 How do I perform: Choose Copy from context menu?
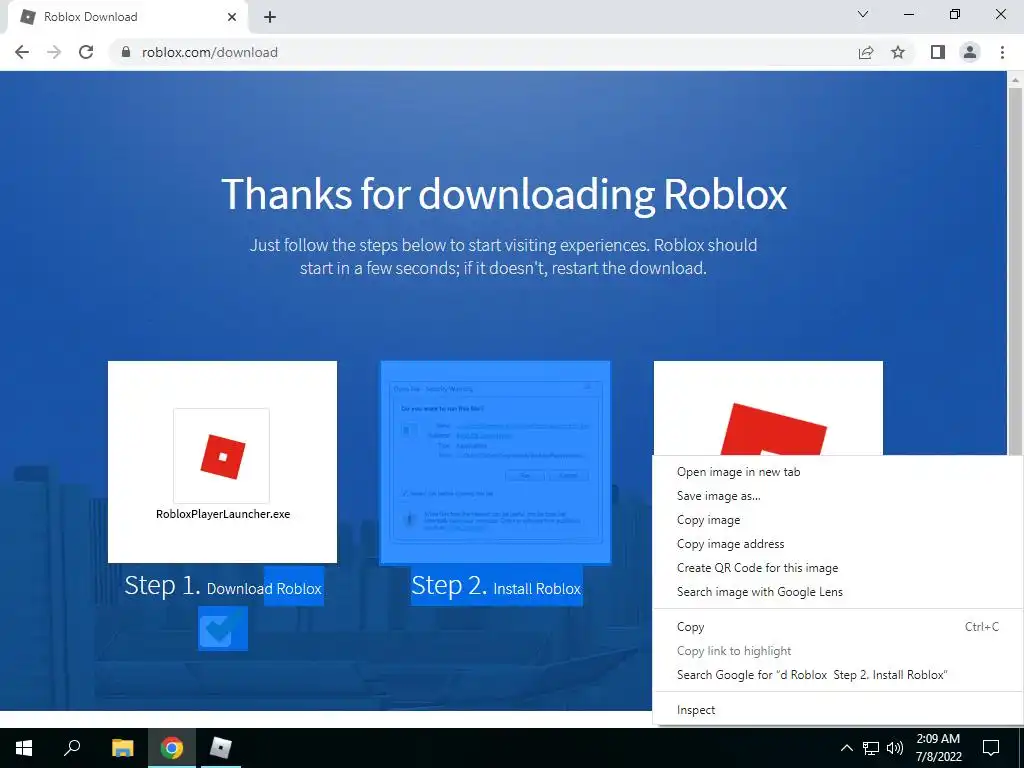[x=838, y=627]
